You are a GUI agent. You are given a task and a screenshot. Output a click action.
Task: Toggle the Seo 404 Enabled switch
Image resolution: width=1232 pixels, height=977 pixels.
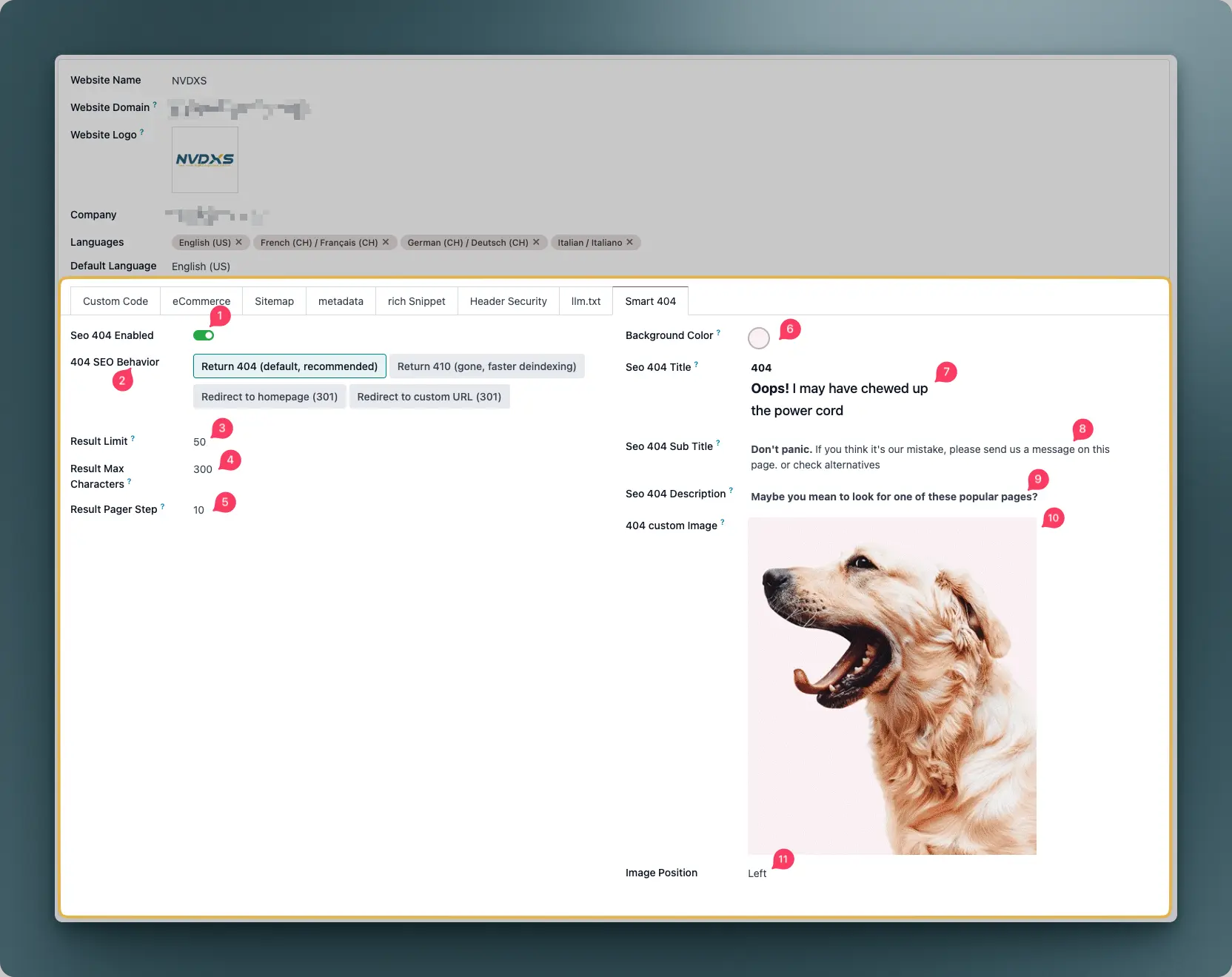pos(204,335)
